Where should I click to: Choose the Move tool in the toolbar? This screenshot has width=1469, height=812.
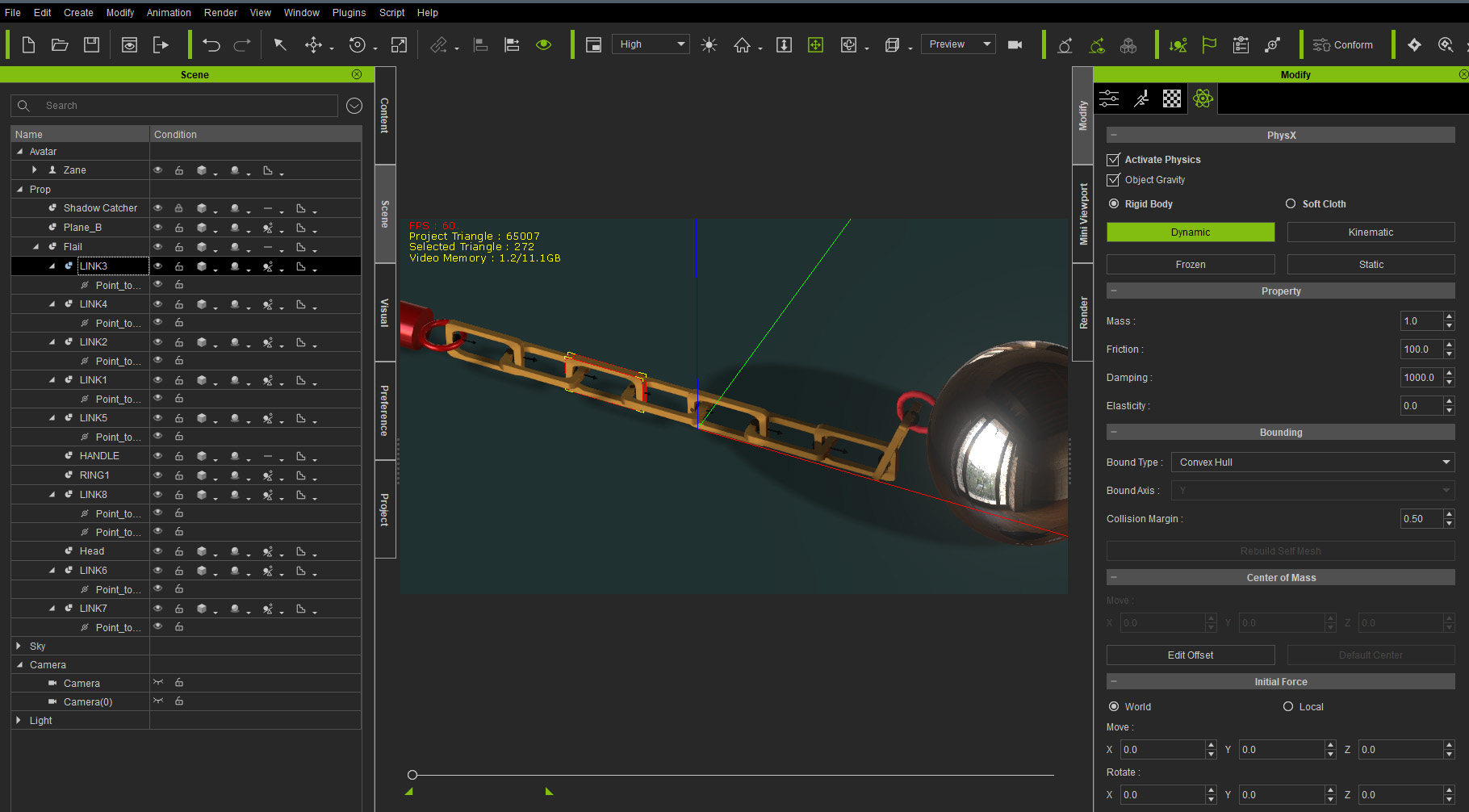tap(313, 45)
